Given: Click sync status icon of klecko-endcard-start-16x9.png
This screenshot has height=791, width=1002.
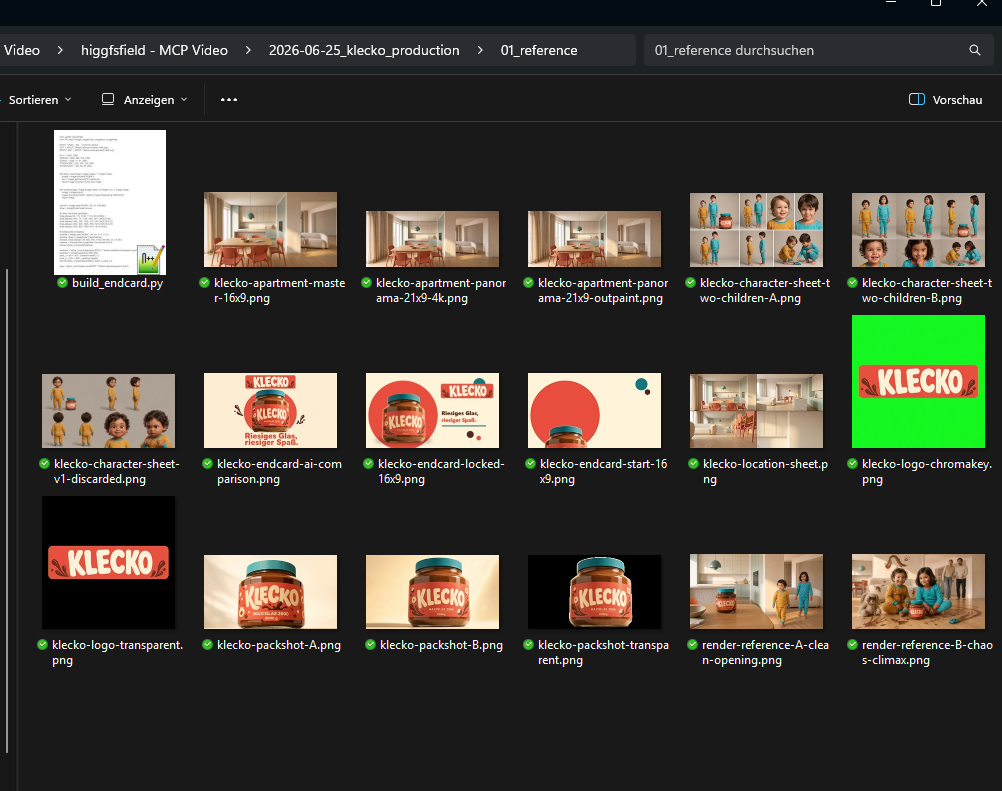Looking at the screenshot, I should pyautogui.click(x=530, y=464).
